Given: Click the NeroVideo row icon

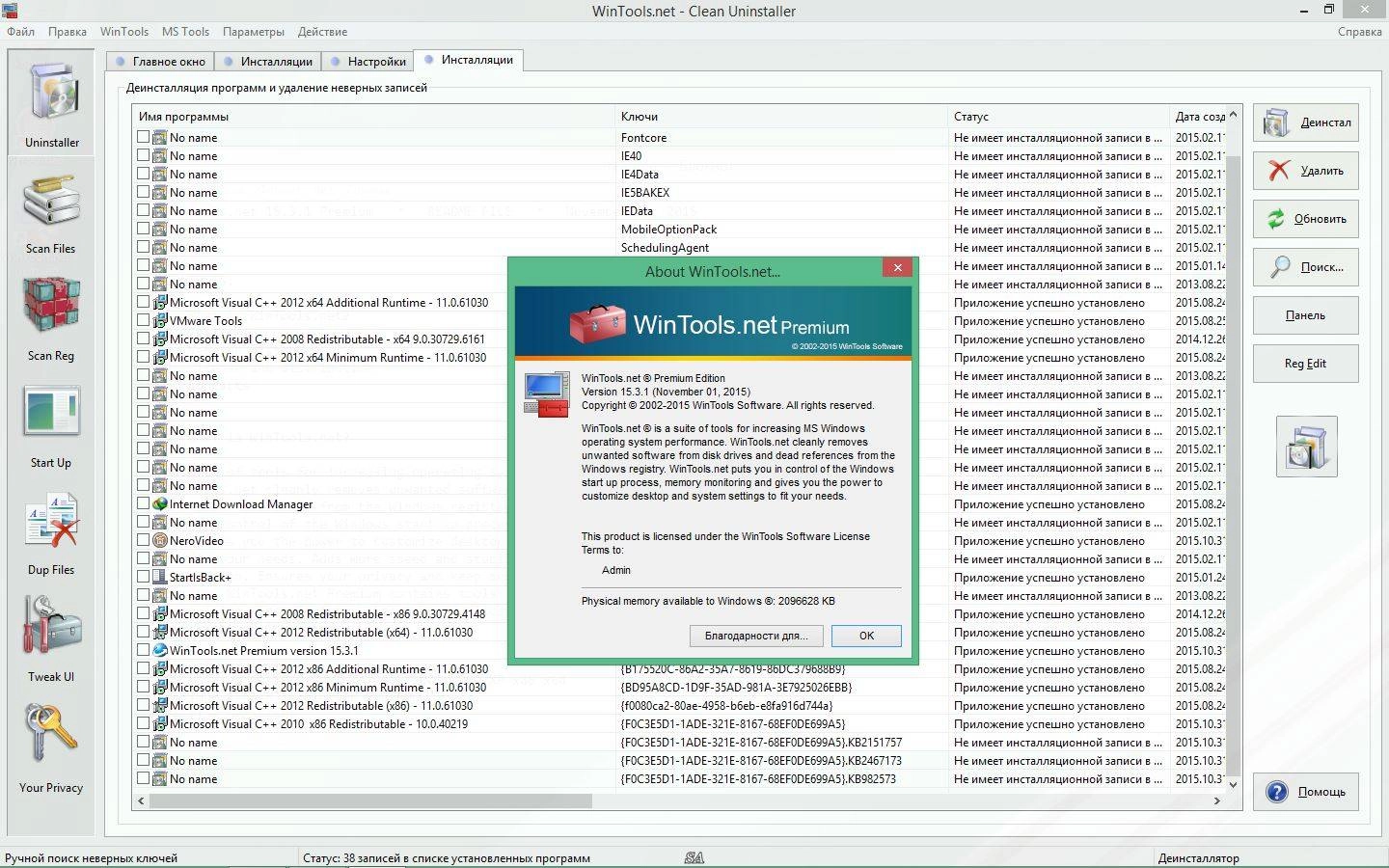Looking at the screenshot, I should click(160, 540).
